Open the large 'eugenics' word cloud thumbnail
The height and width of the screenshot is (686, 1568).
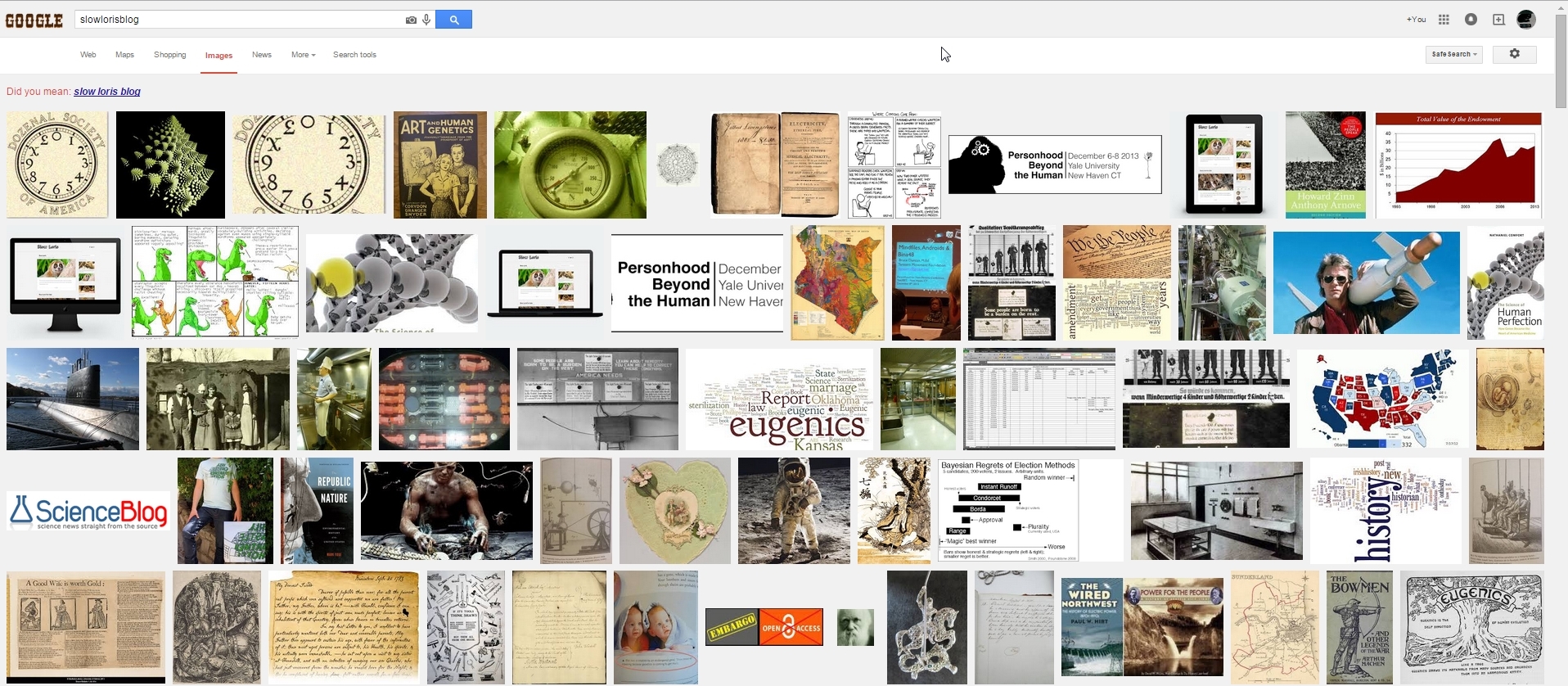coord(778,399)
